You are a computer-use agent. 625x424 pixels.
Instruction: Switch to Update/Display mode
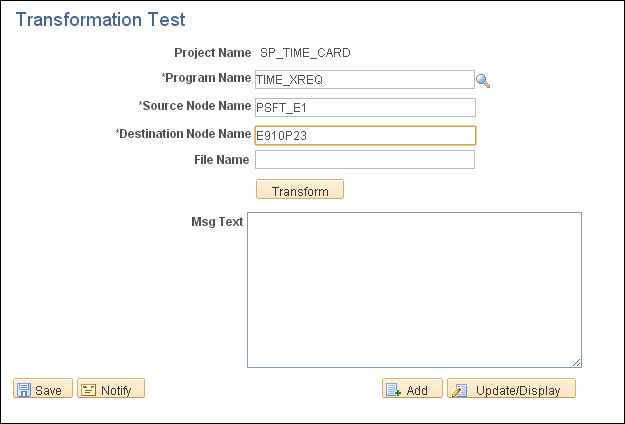[x=511, y=388]
